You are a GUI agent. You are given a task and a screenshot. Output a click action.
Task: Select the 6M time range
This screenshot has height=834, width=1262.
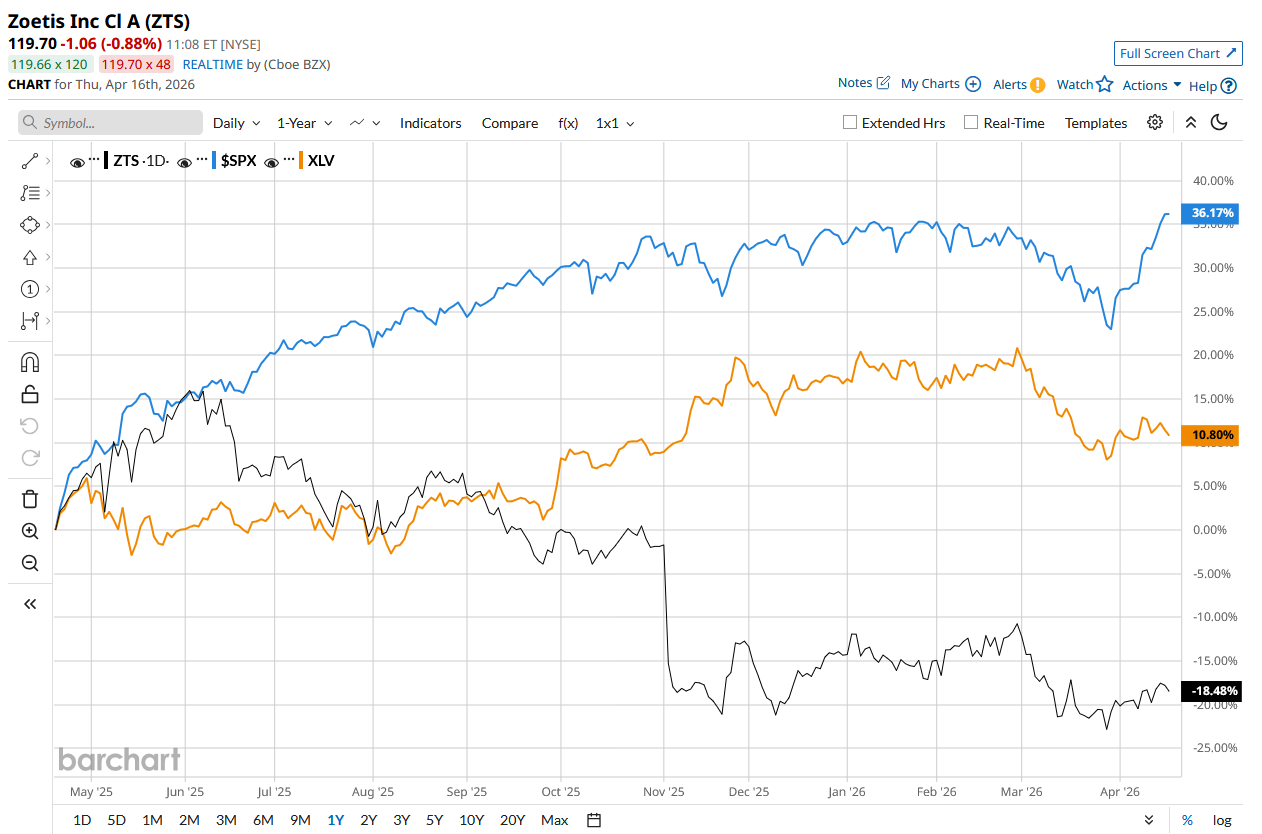click(x=263, y=820)
